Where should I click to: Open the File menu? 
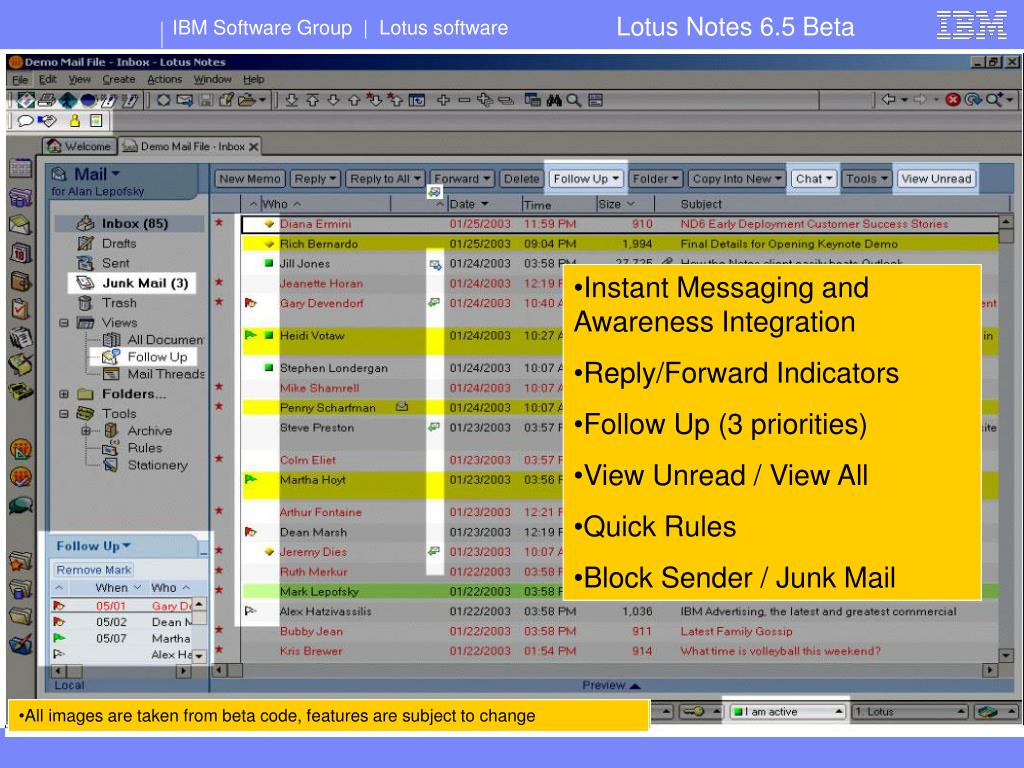tap(20, 80)
